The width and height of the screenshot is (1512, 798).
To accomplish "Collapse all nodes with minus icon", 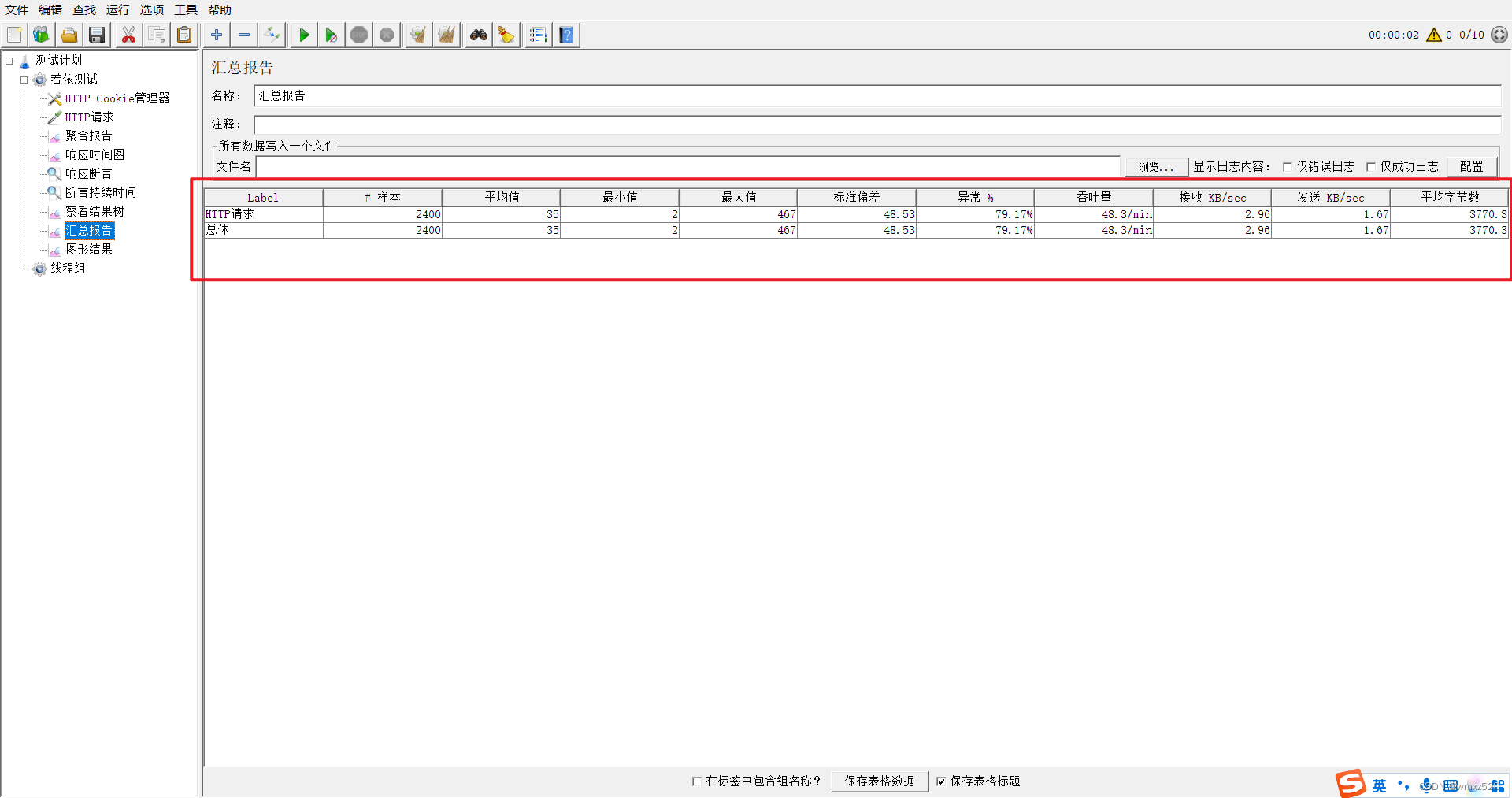I will [x=244, y=35].
